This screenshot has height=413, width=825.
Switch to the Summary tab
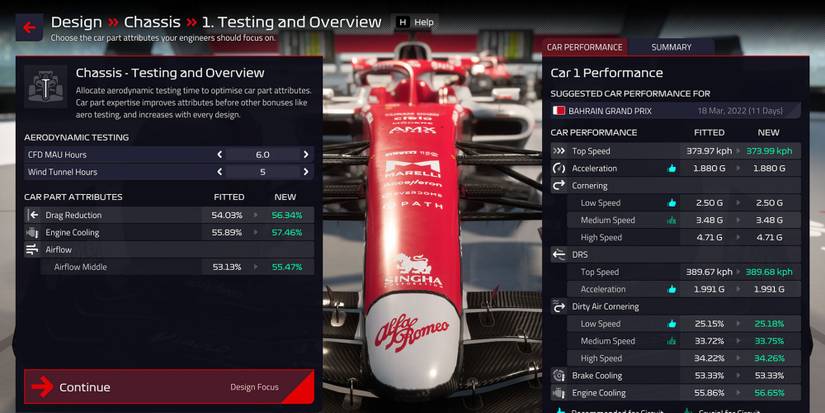point(671,47)
